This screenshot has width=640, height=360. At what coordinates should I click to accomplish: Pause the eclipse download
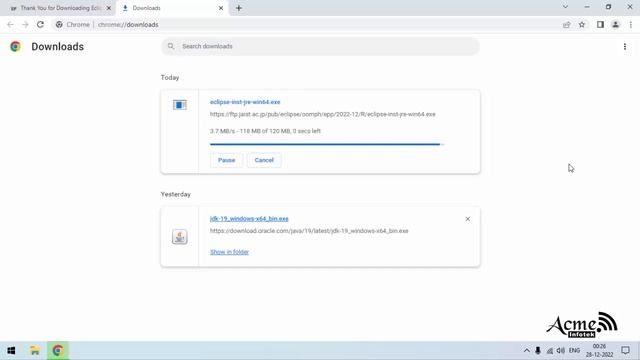(x=227, y=160)
